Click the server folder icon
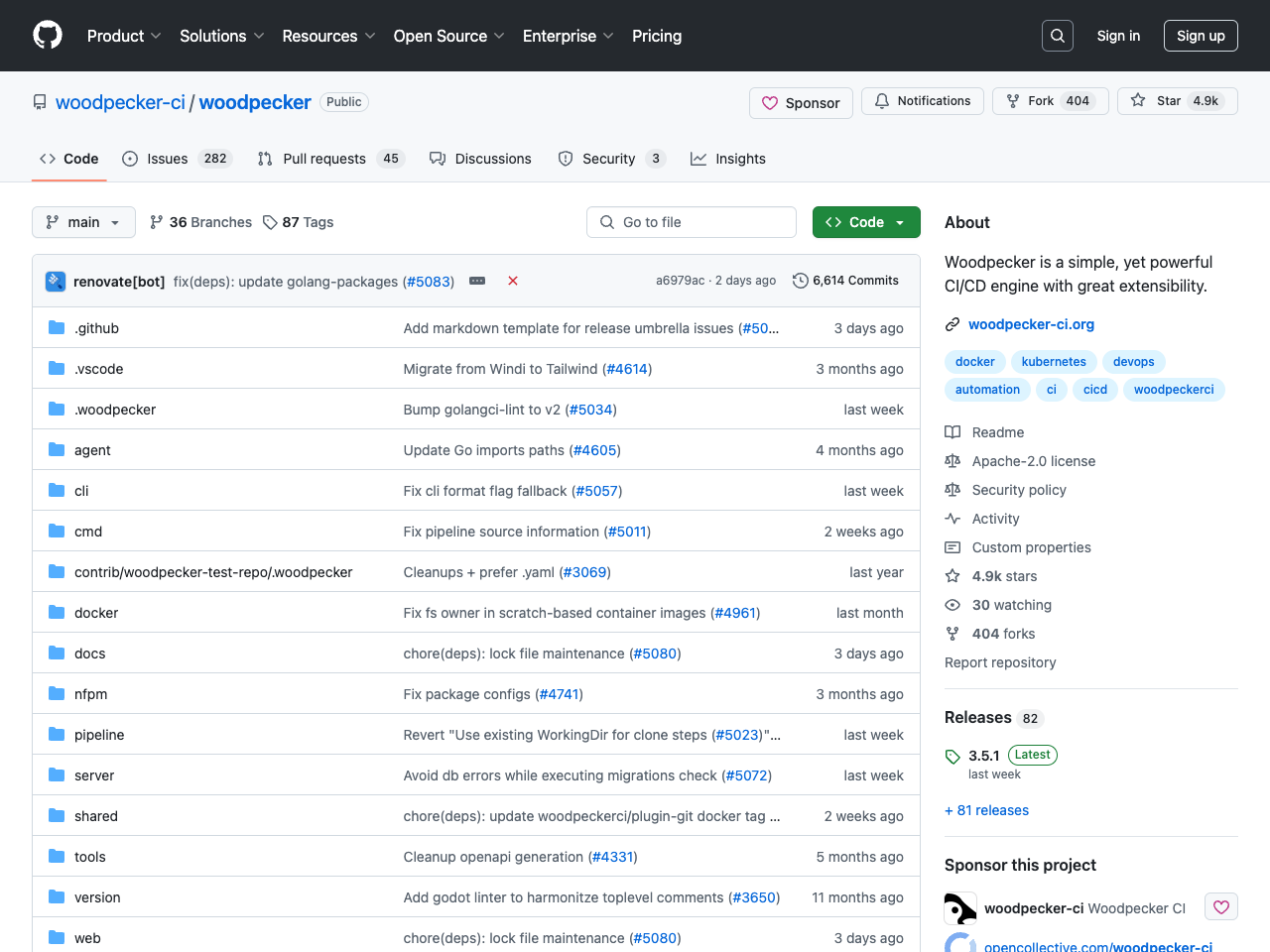The width and height of the screenshot is (1270, 952). pyautogui.click(x=57, y=774)
